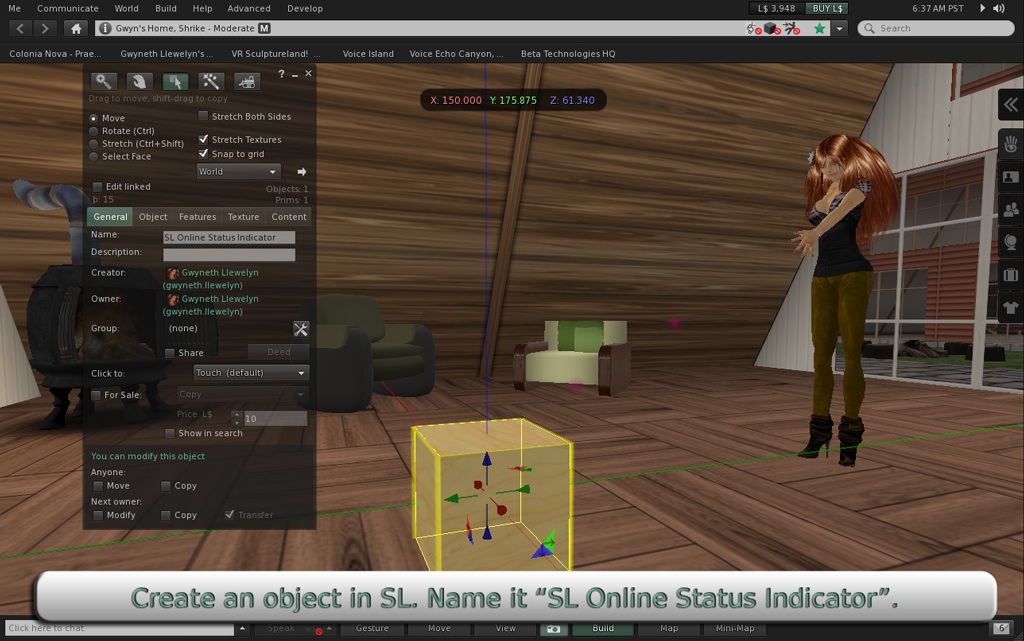
Task: Click the Gesture bottom bar button
Action: pyautogui.click(x=372, y=628)
